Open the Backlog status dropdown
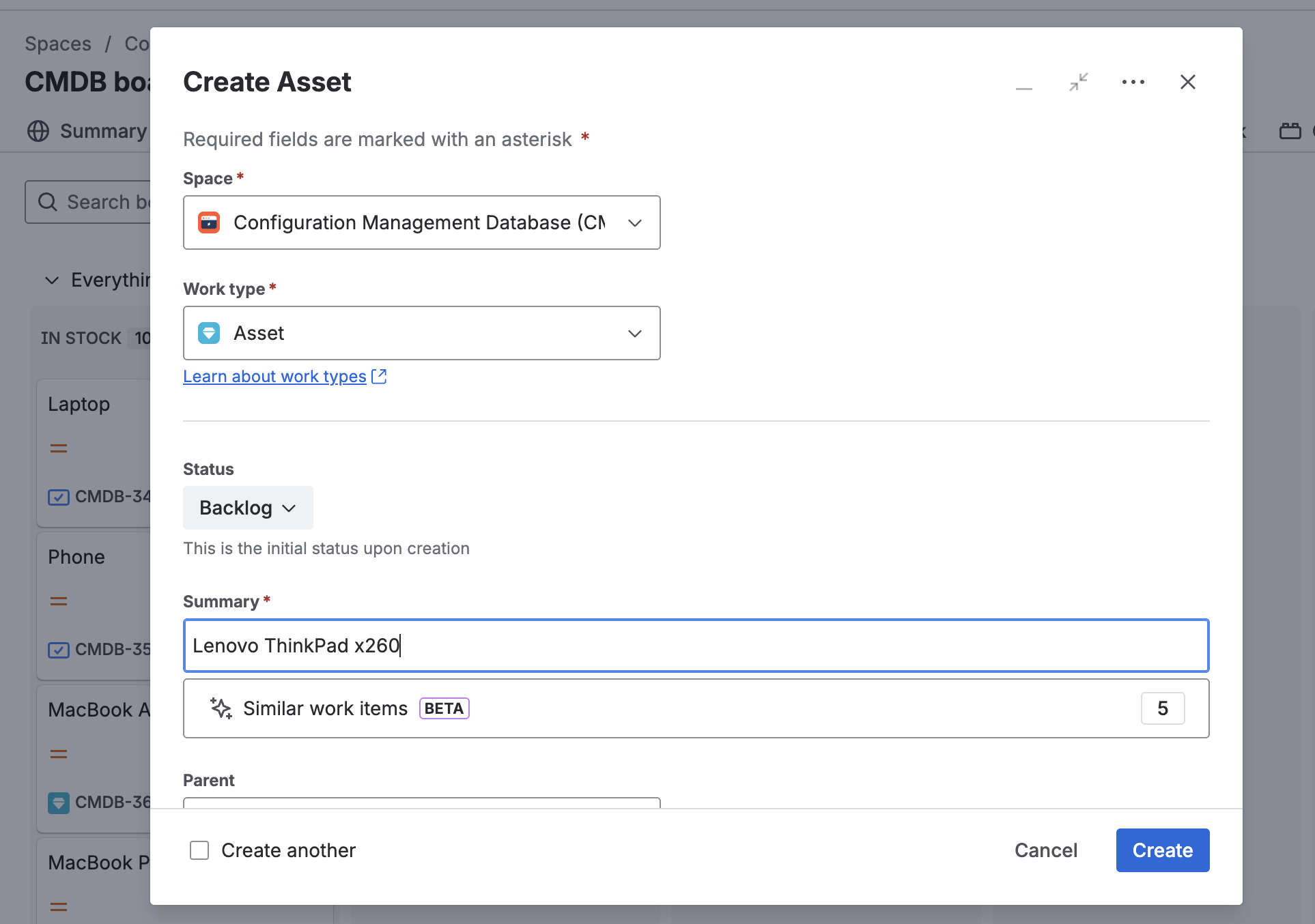Image resolution: width=1315 pixels, height=924 pixels. click(x=248, y=508)
